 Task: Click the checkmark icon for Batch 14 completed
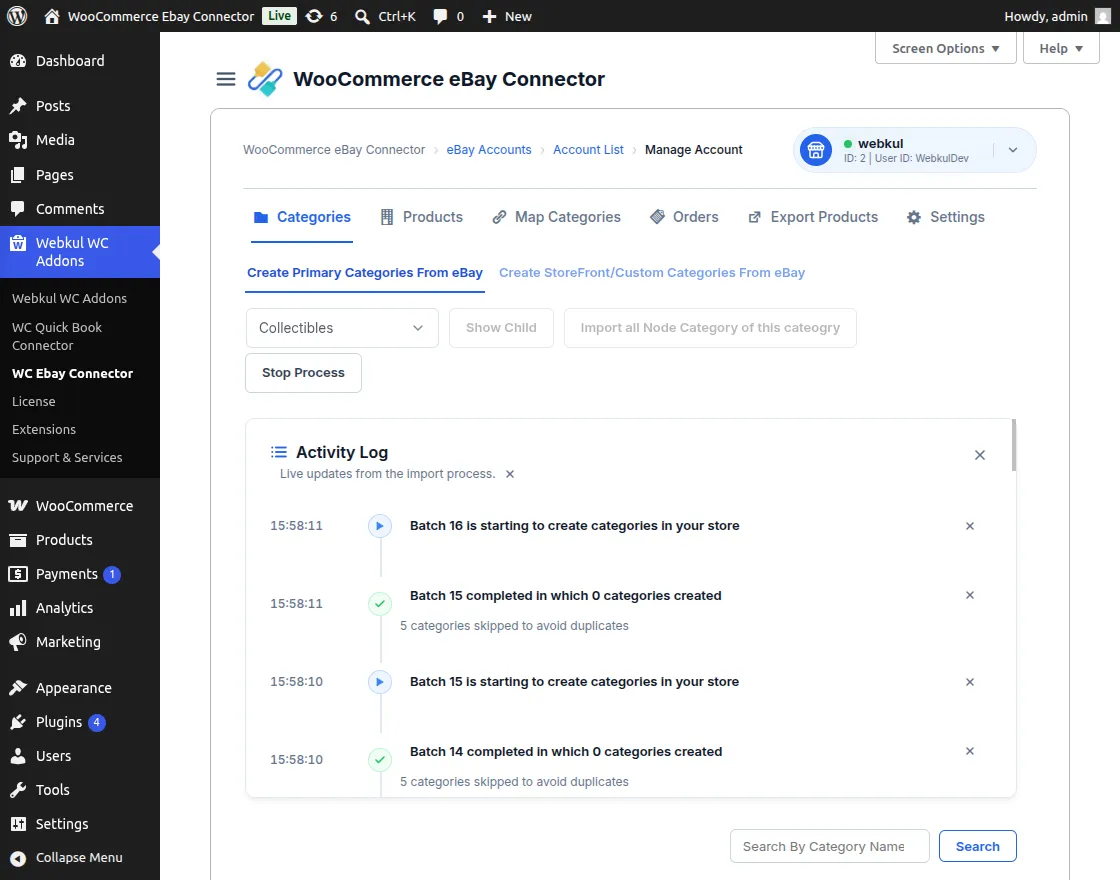pos(380,759)
